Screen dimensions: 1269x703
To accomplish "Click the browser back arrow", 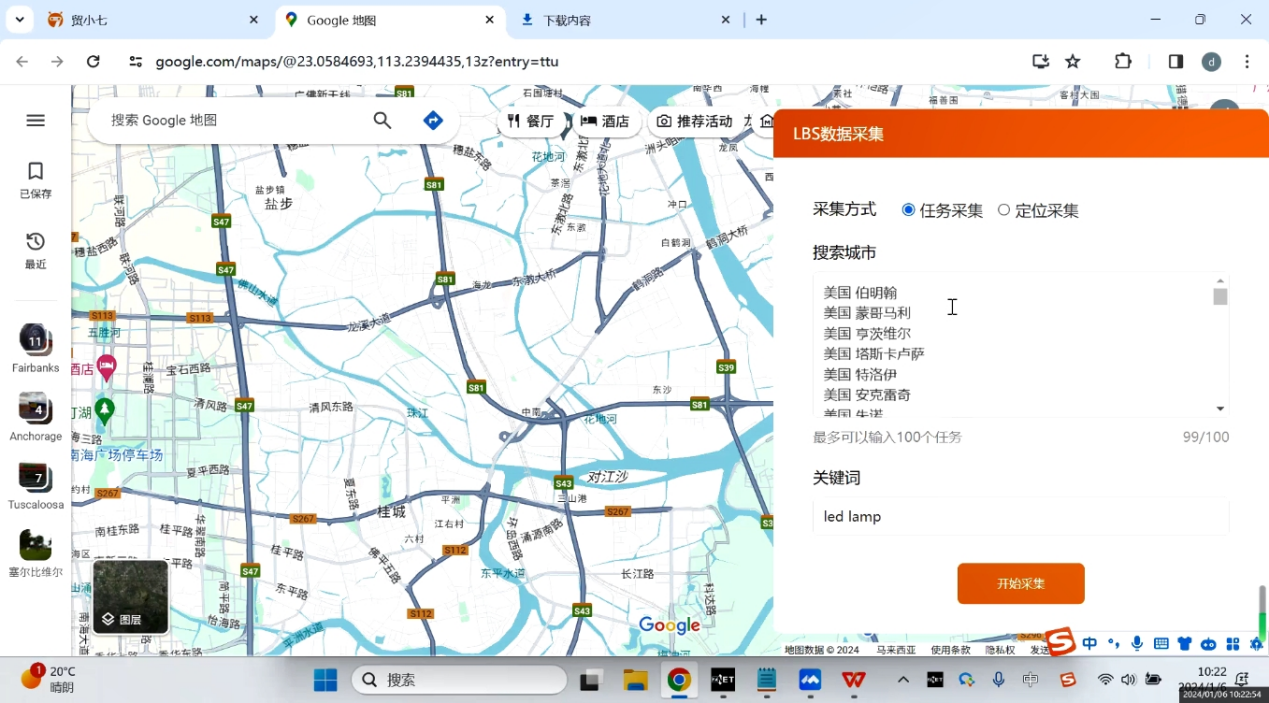I will click(22, 61).
